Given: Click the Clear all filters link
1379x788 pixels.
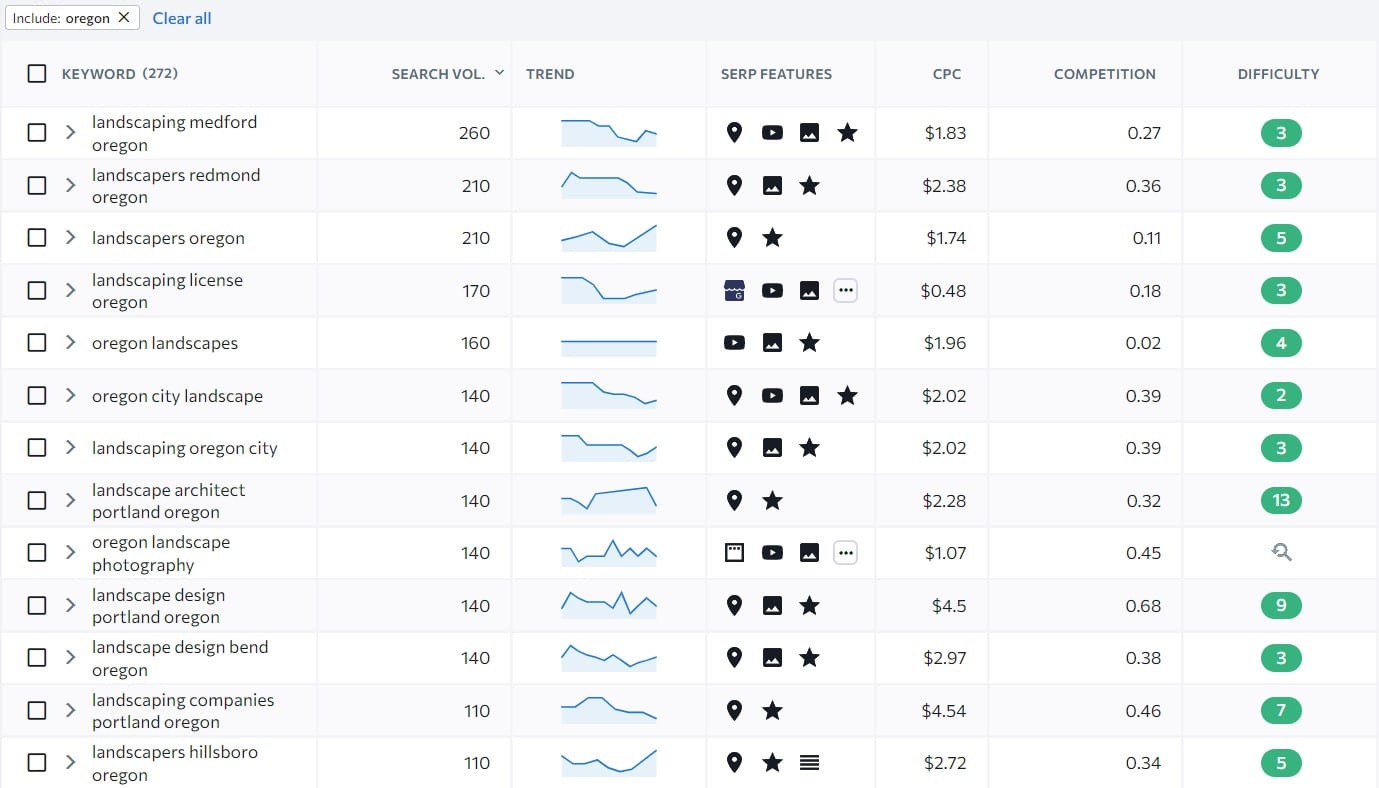Looking at the screenshot, I should 182,18.
